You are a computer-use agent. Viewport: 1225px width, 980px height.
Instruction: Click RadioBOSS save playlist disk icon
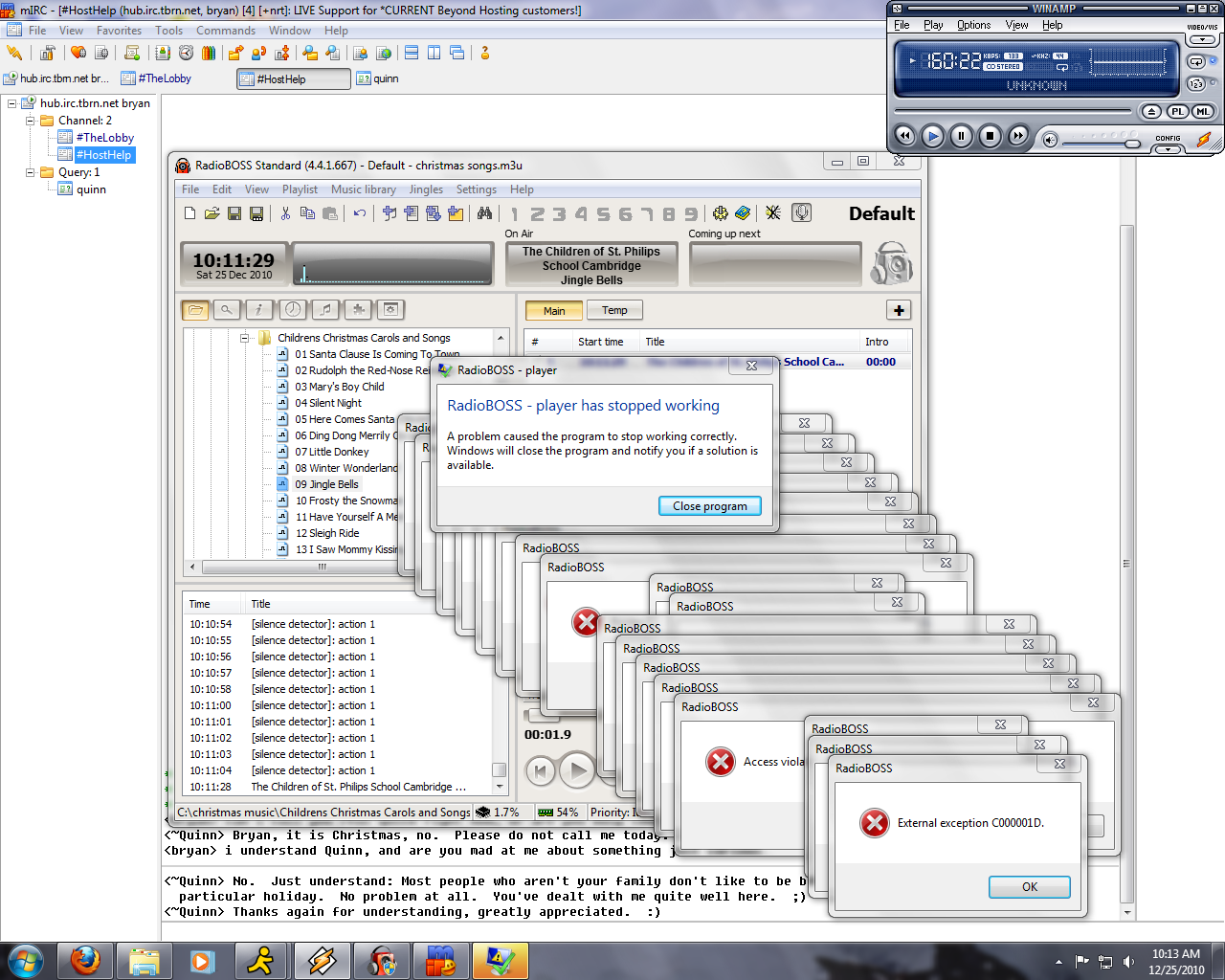(x=234, y=213)
